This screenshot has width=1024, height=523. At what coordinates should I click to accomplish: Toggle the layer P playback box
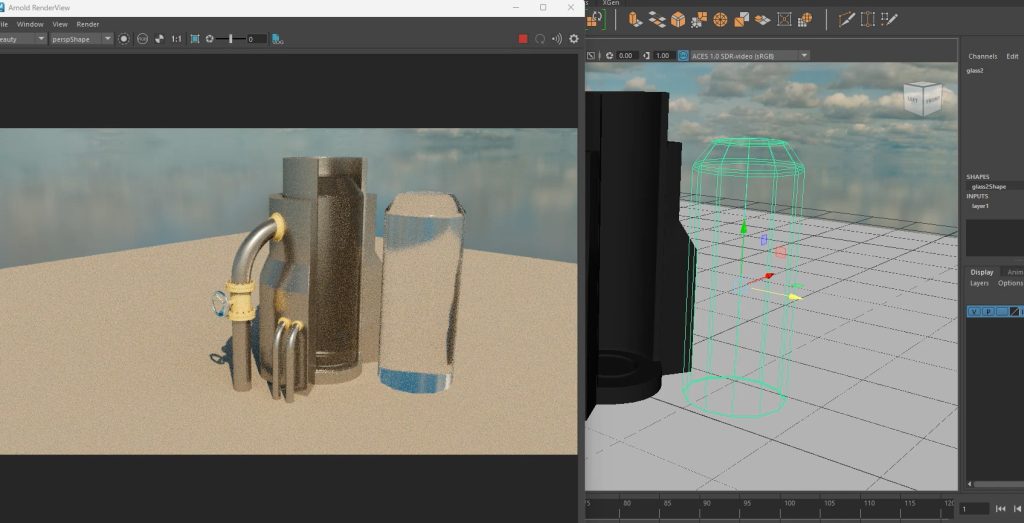(x=988, y=312)
